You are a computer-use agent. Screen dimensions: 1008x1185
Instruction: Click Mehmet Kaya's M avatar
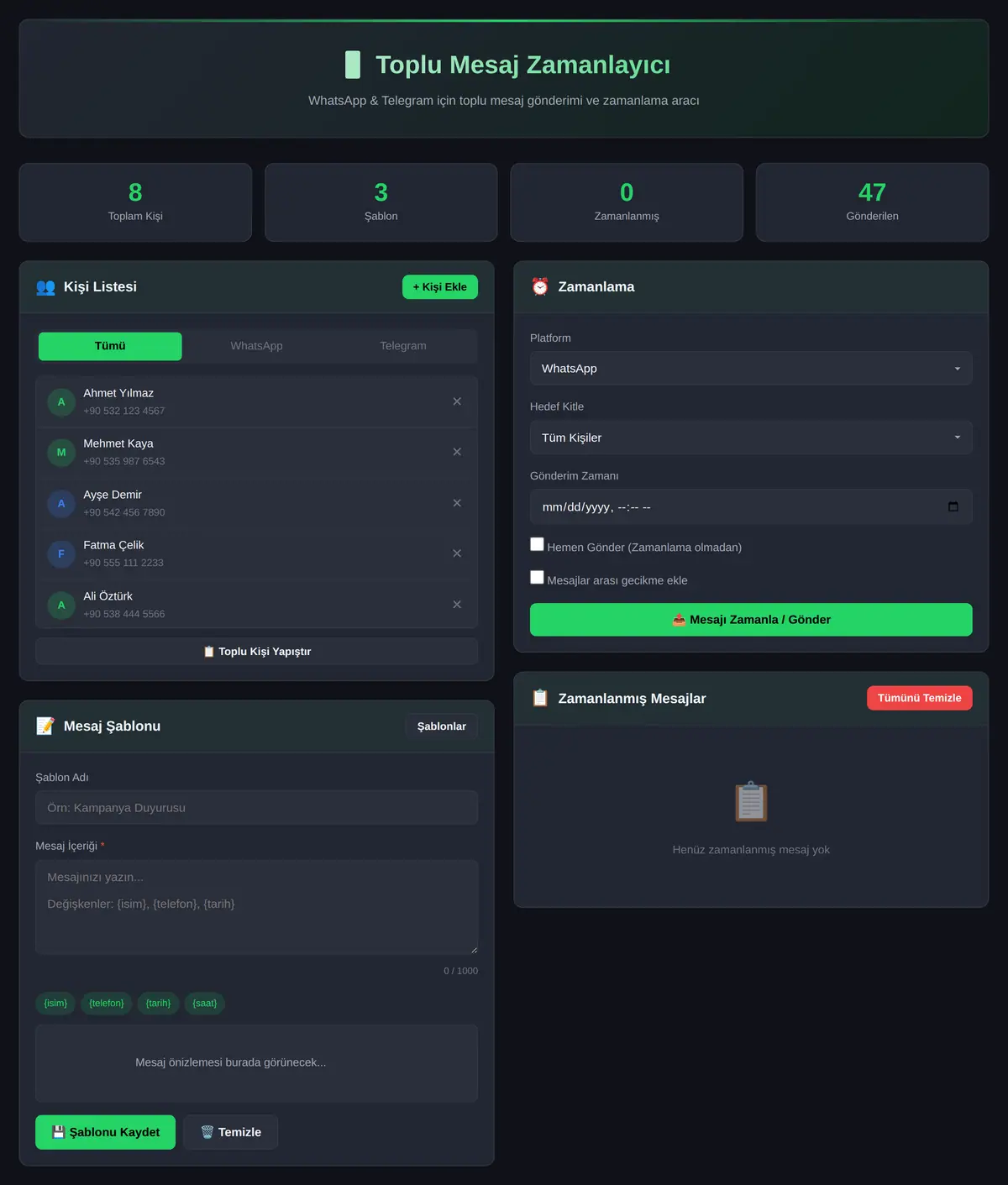click(x=61, y=453)
